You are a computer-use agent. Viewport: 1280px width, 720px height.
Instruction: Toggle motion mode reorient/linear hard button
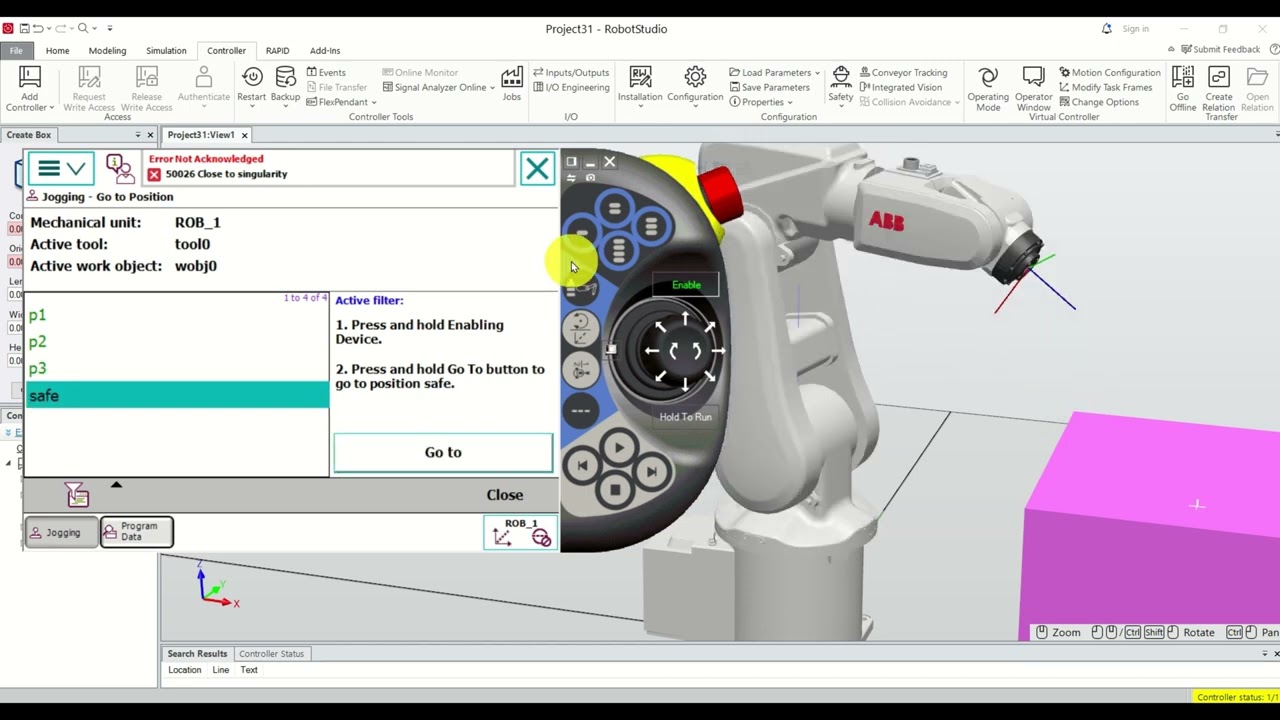pyautogui.click(x=580, y=328)
